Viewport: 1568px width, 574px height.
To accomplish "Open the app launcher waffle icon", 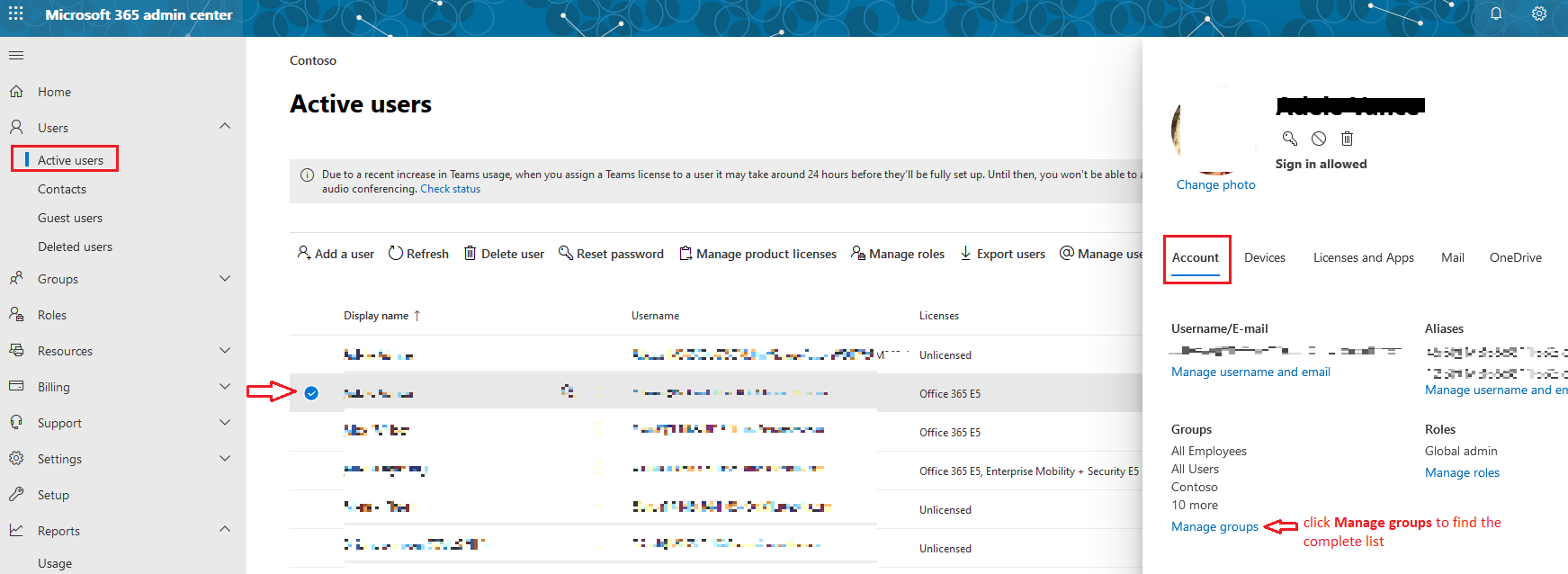I will point(16,13).
